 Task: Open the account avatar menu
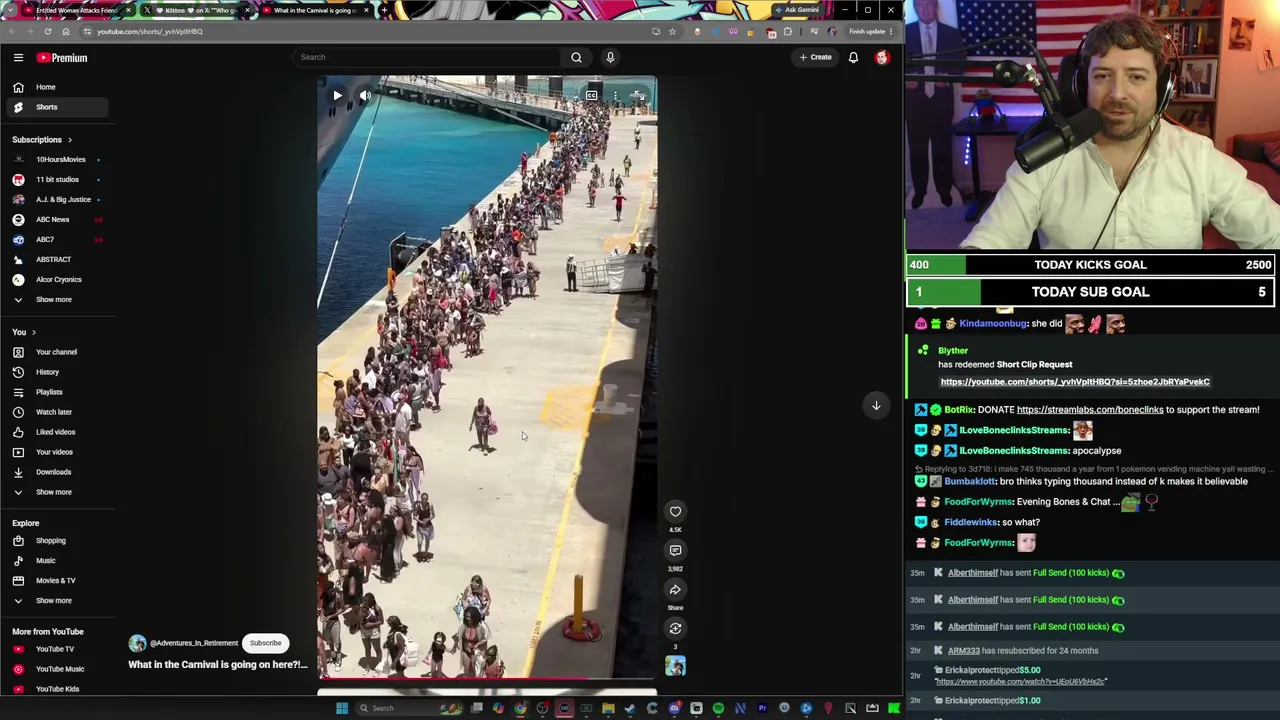point(882,57)
